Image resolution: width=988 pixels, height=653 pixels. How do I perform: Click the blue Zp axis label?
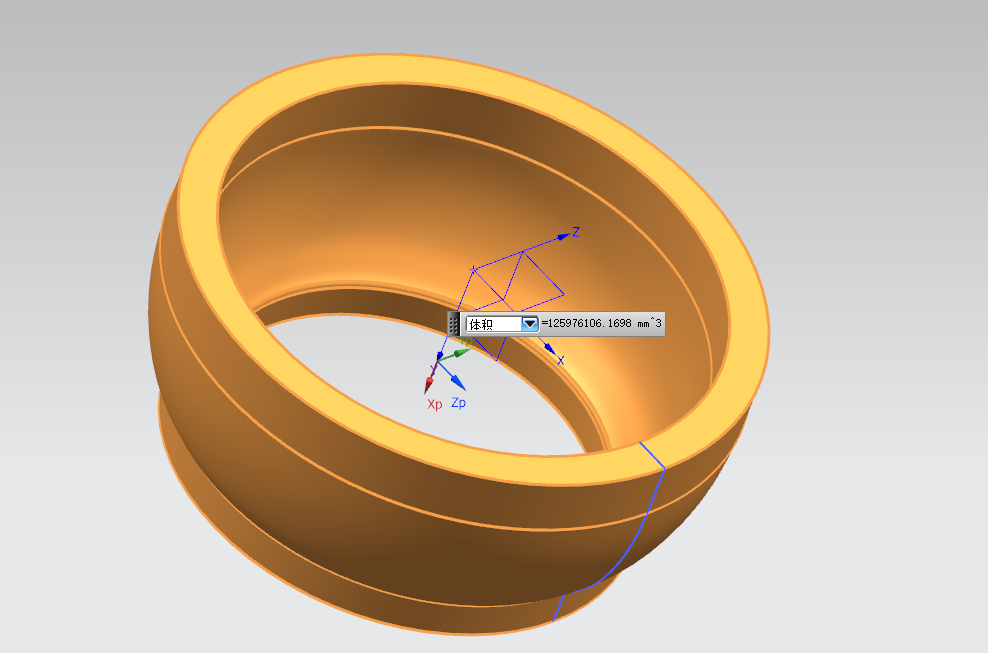coord(459,403)
